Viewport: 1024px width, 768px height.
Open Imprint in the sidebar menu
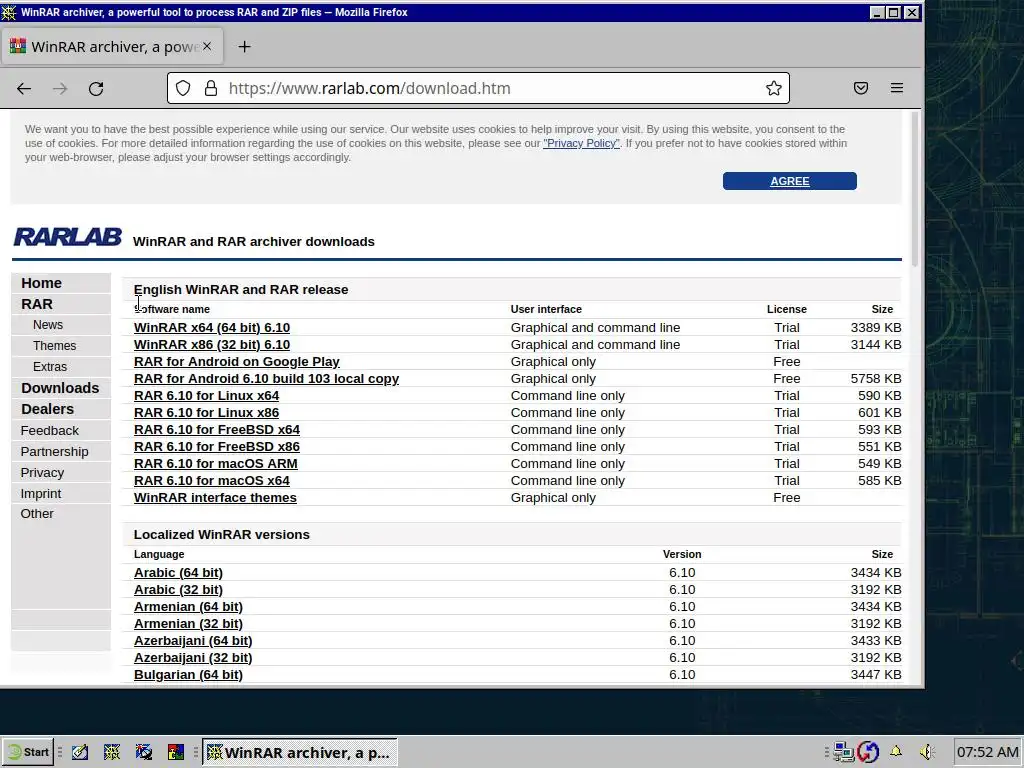(x=40, y=494)
